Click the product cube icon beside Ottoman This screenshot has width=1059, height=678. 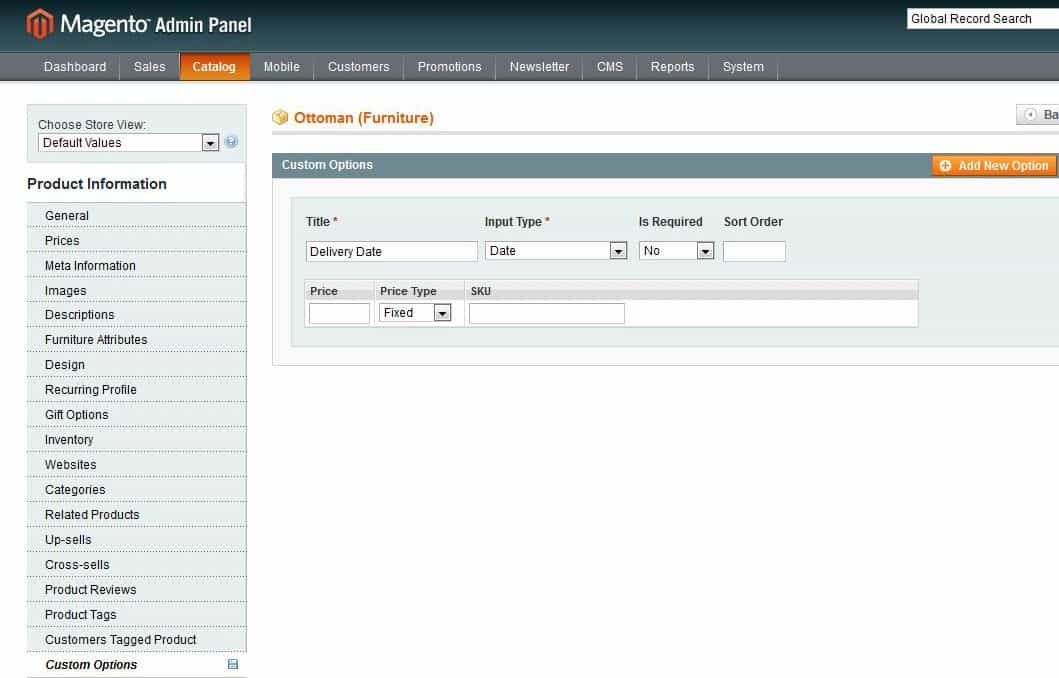[x=280, y=118]
